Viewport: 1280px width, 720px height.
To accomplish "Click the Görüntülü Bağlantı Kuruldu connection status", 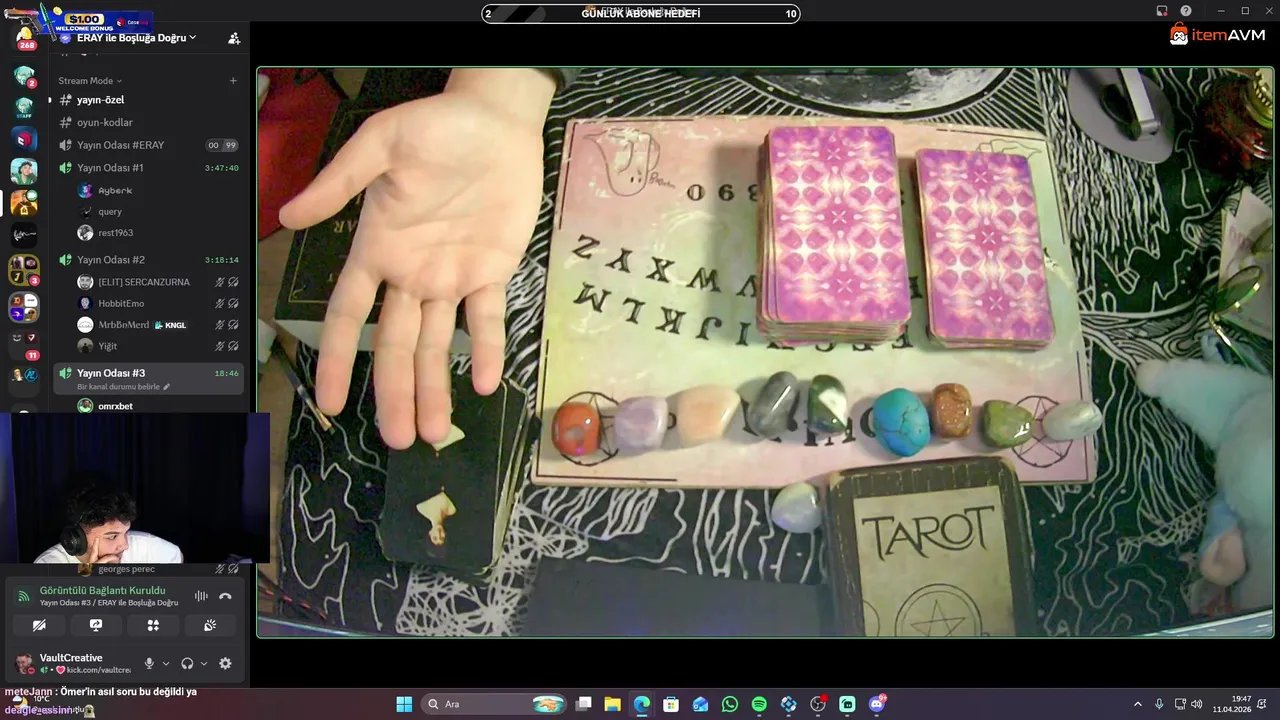I will point(102,591).
